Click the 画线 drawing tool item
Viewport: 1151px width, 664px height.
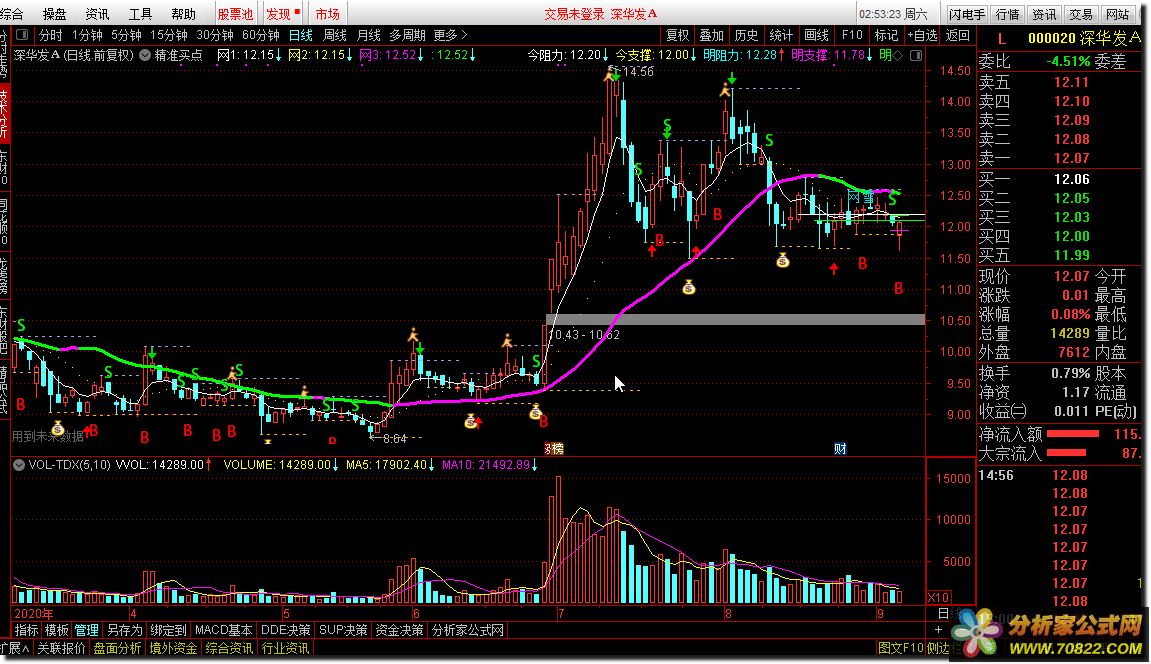pos(816,34)
